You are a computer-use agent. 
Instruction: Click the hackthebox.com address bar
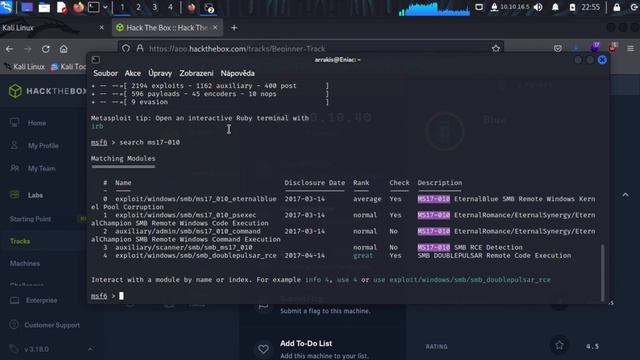coord(310,49)
